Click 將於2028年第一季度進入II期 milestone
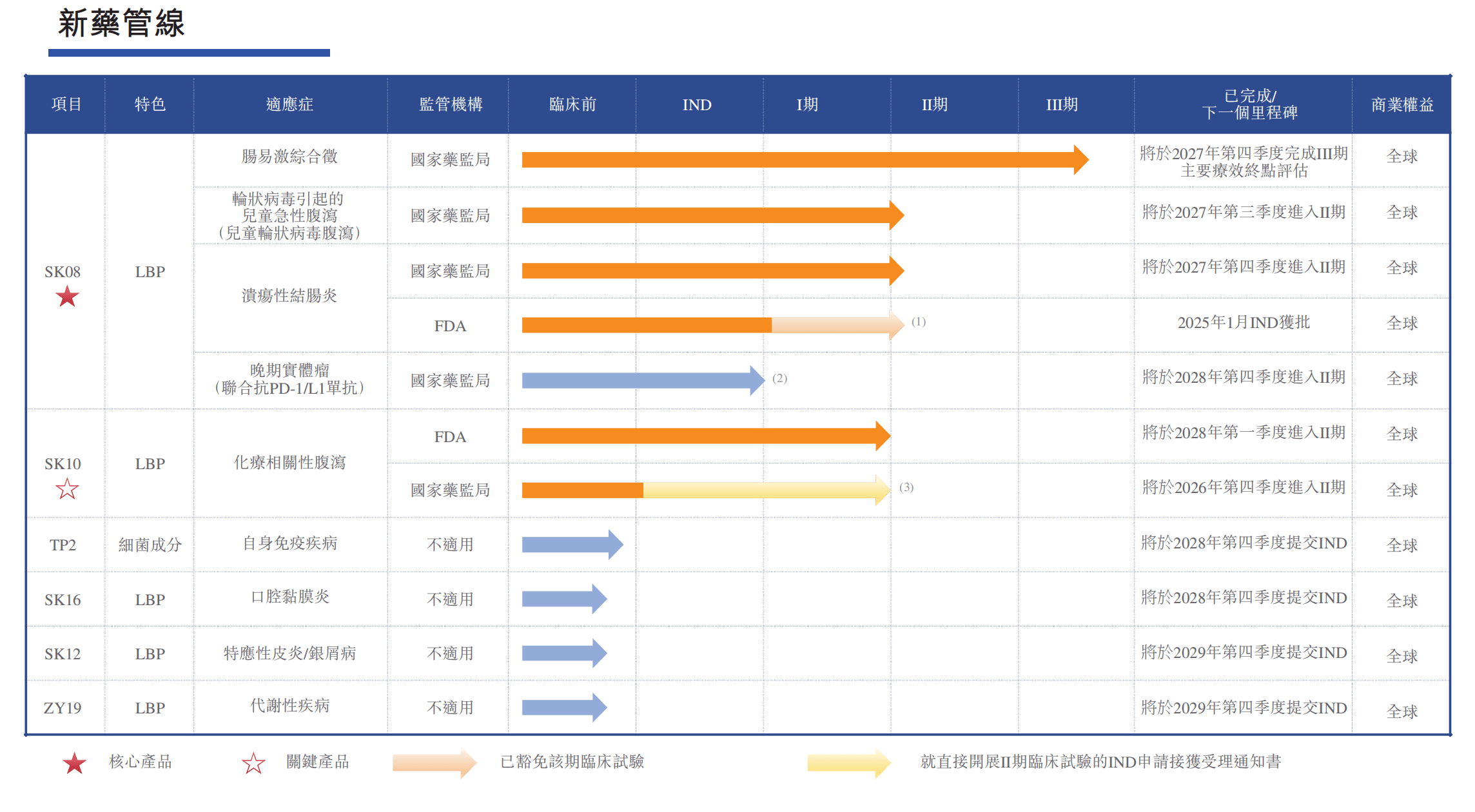1475x812 pixels. point(1244,432)
